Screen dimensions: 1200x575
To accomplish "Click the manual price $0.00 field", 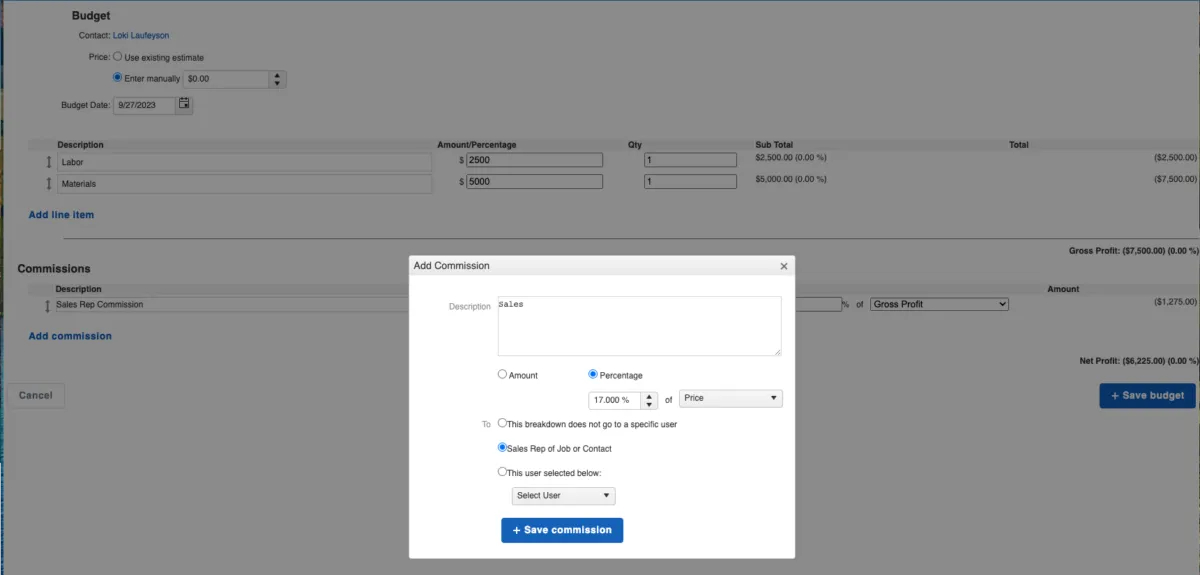I will (227, 78).
